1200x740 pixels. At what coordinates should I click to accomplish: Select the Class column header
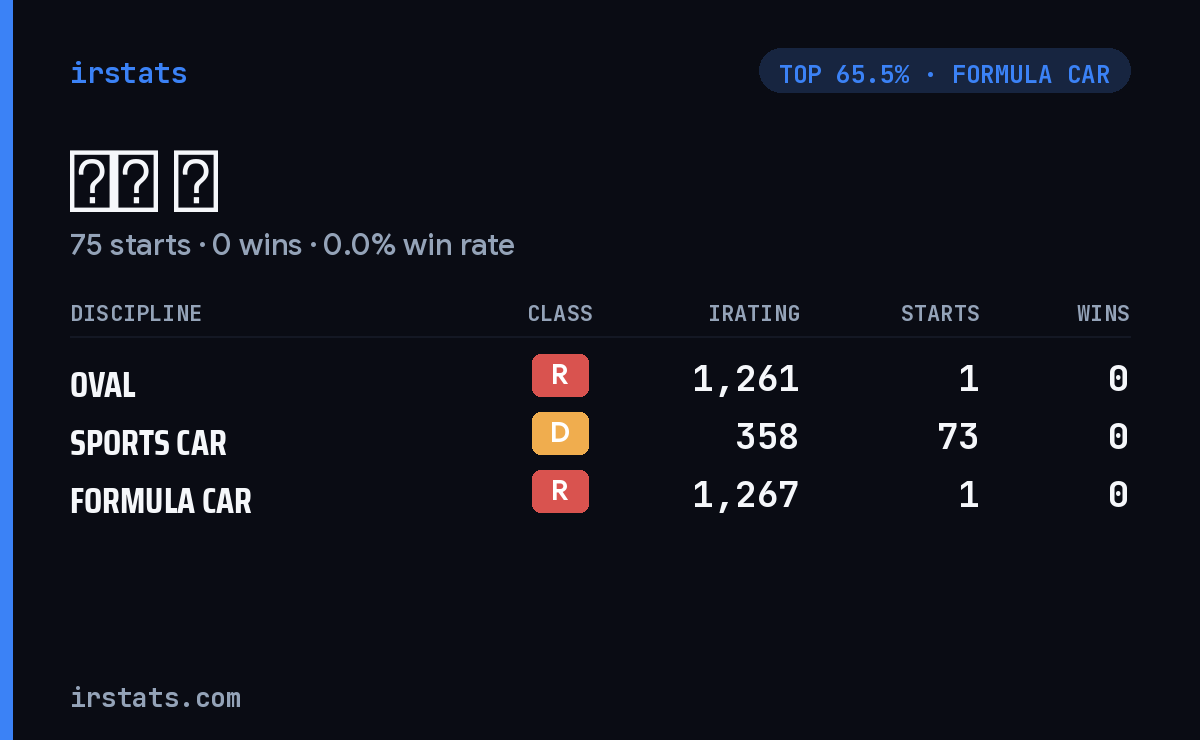click(x=560, y=313)
